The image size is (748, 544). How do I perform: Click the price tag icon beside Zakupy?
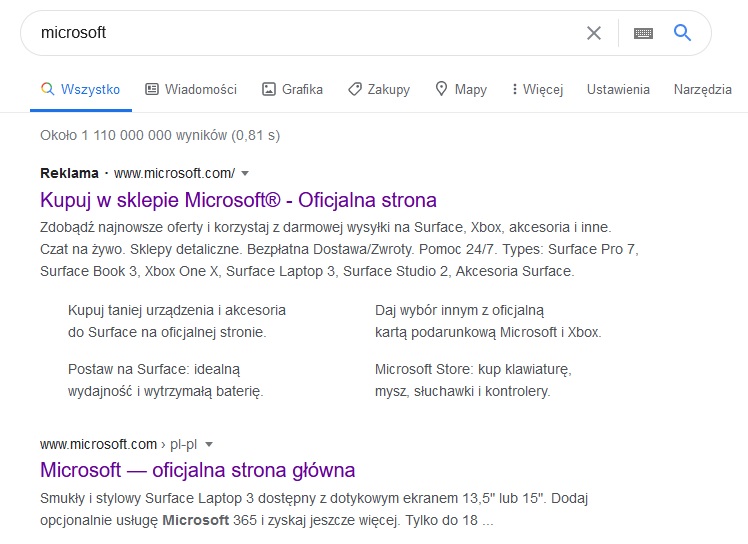pos(354,89)
